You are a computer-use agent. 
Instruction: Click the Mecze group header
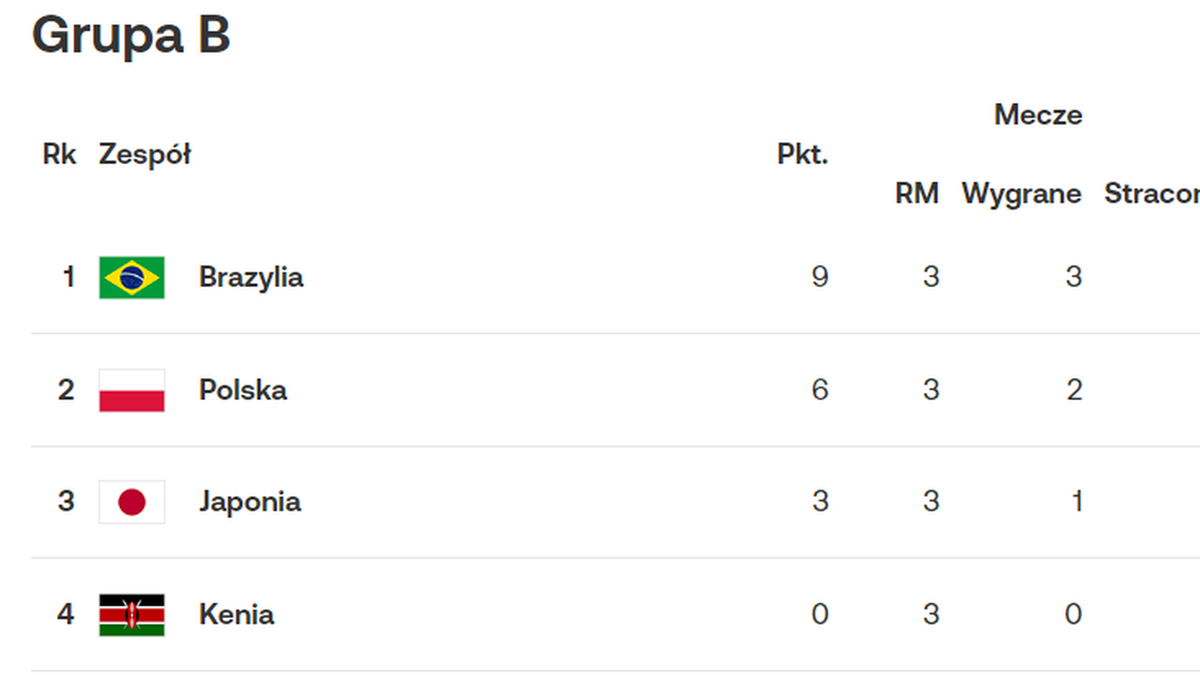[x=1038, y=115]
